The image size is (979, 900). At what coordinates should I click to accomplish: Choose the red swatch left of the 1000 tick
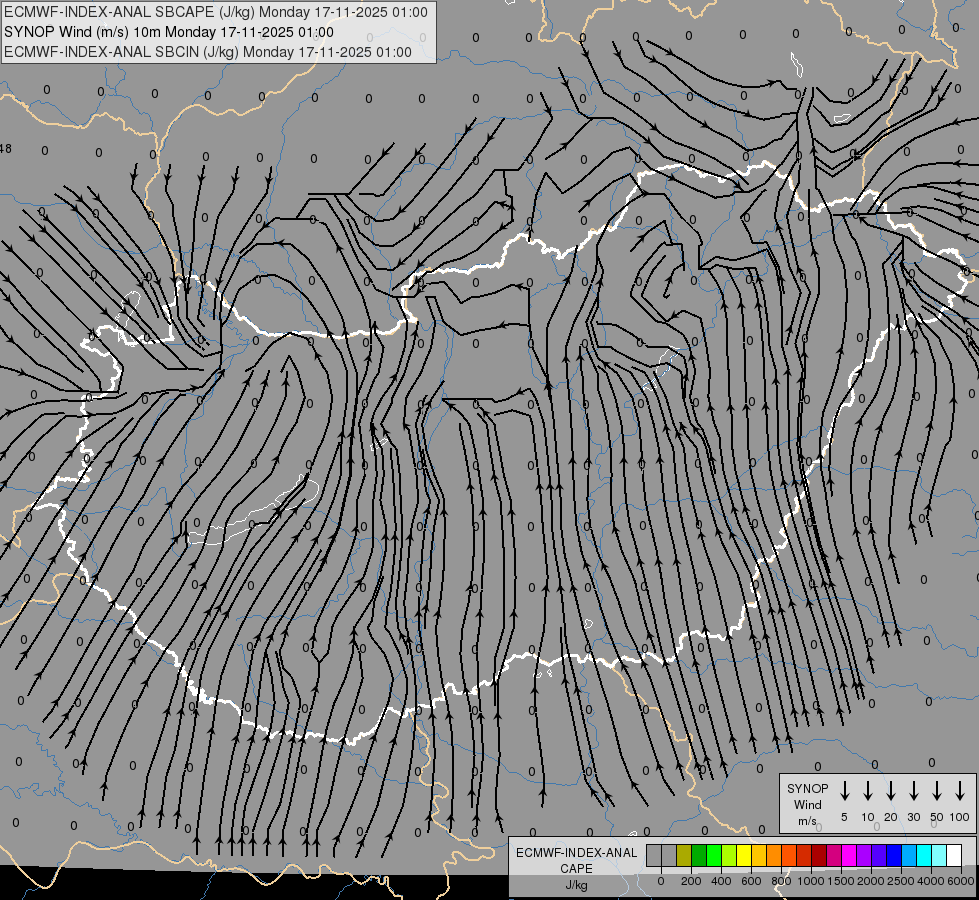(804, 855)
